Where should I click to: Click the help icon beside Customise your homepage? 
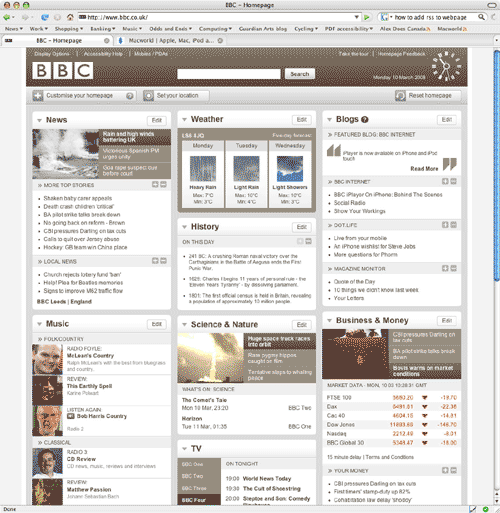coord(130,96)
